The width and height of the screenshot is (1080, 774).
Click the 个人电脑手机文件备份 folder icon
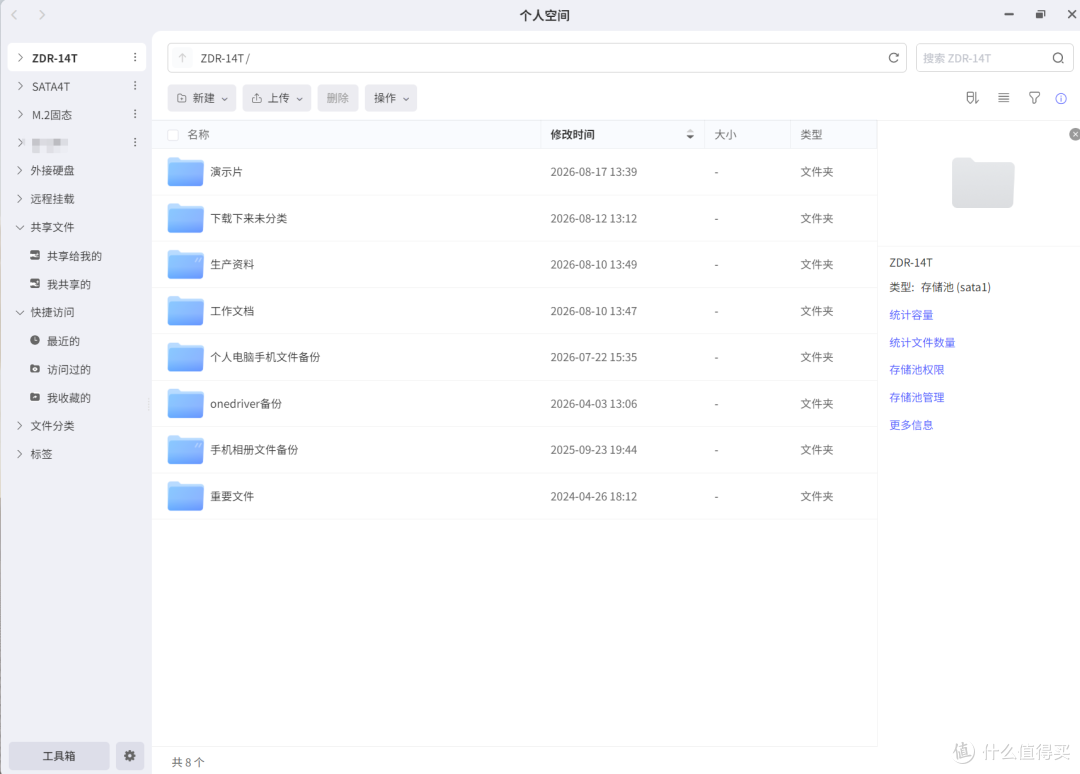[185, 357]
